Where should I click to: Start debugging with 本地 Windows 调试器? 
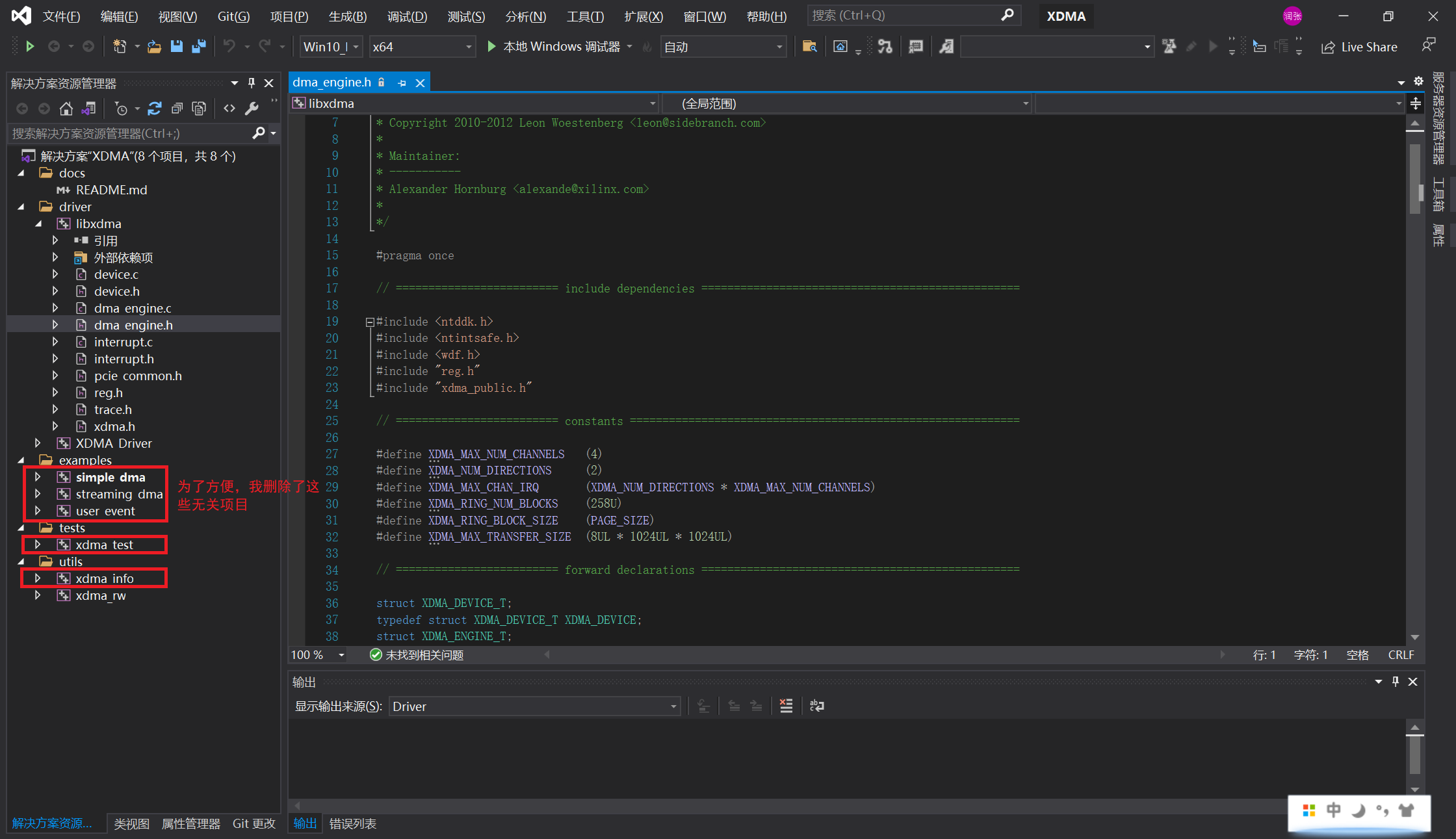(x=554, y=47)
